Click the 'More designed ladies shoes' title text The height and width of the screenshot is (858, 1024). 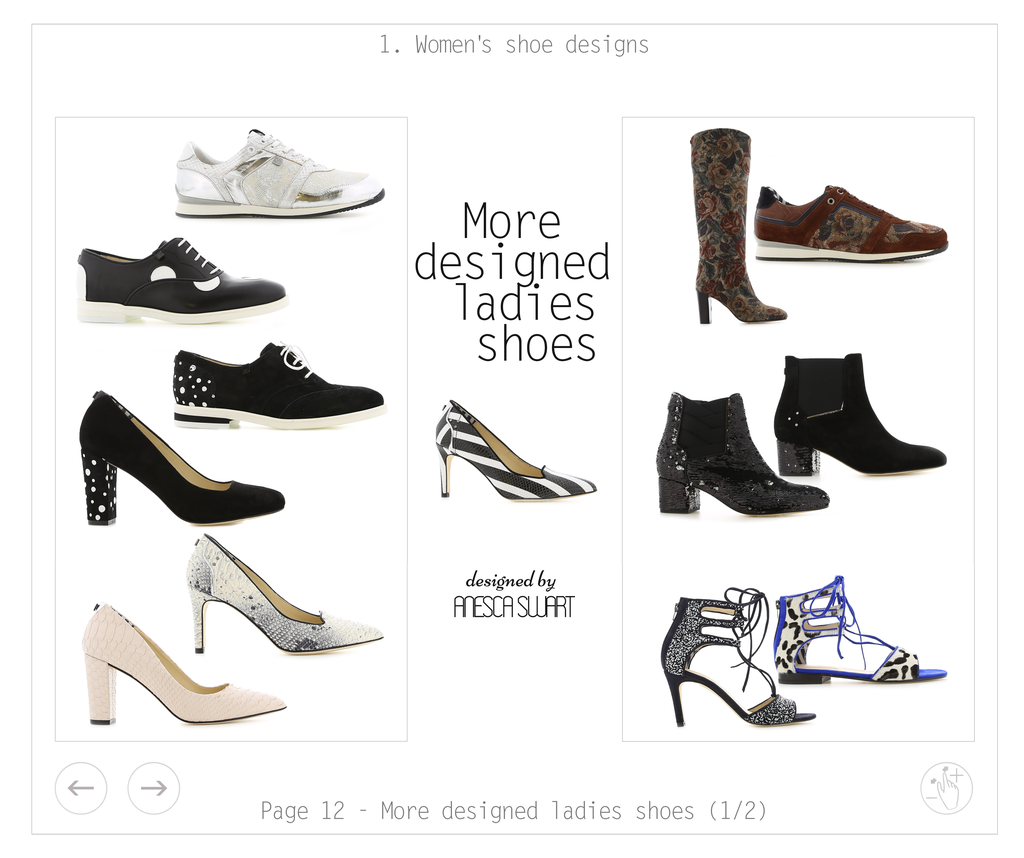click(513, 282)
